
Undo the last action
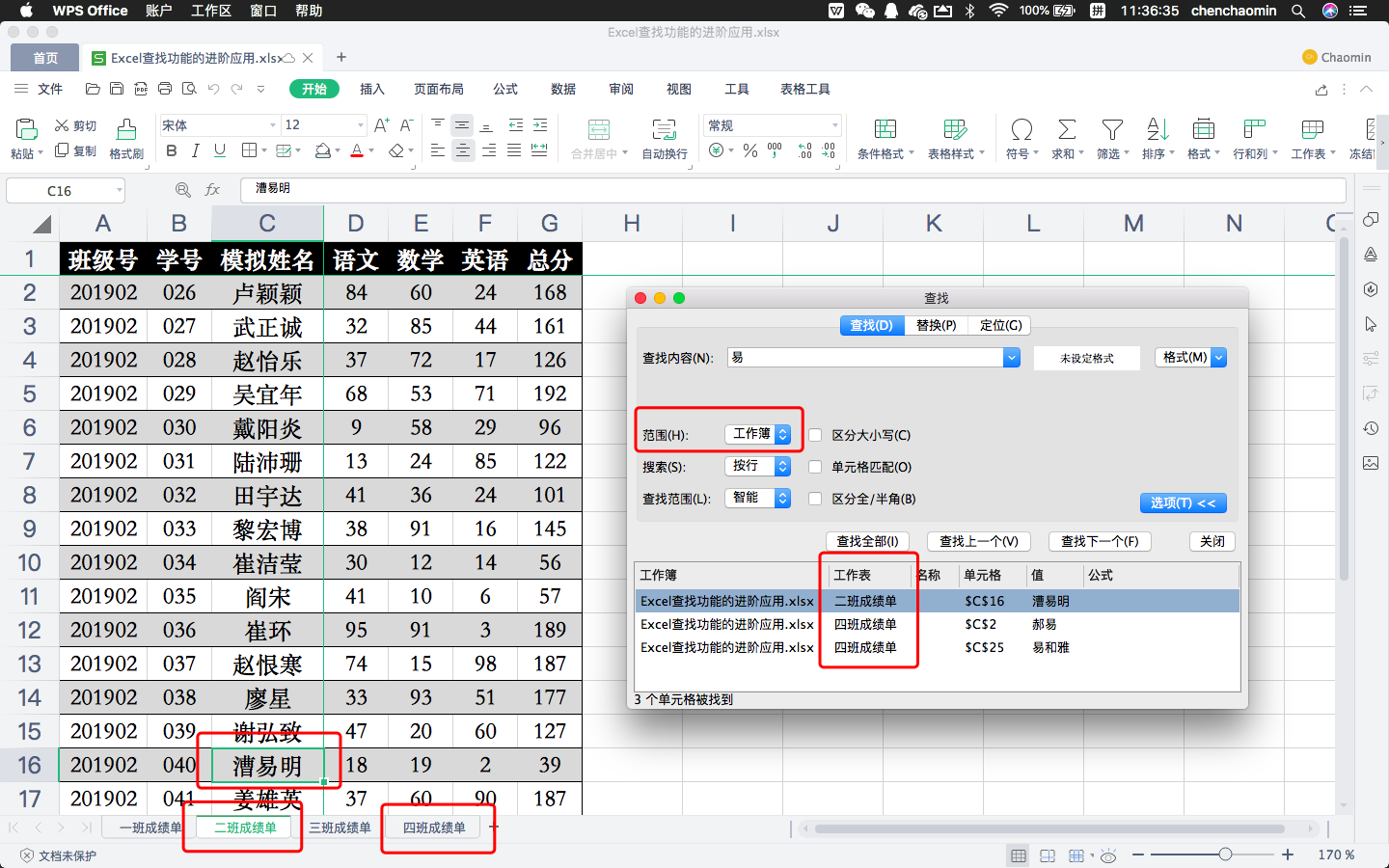pos(213,89)
